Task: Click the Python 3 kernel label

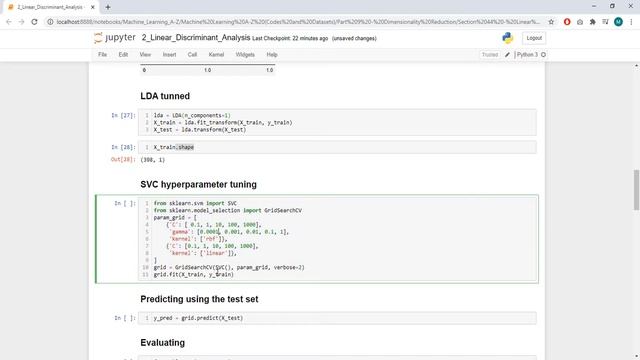Action: tap(527, 55)
